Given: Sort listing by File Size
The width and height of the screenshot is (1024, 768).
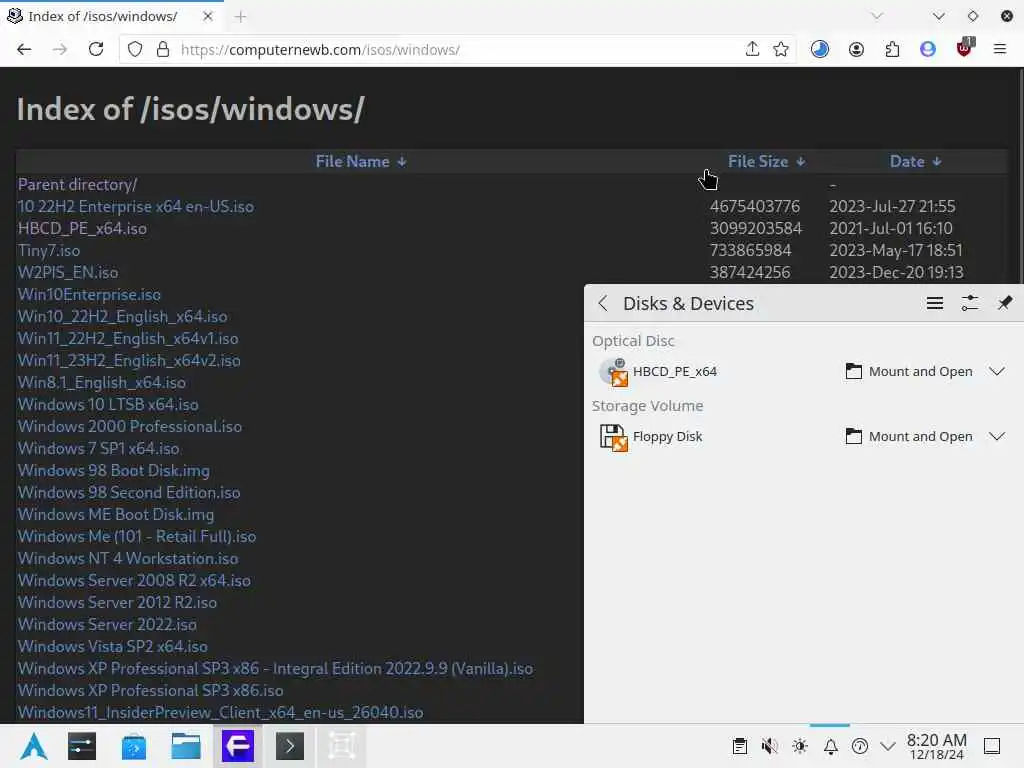Looking at the screenshot, I should click(766, 161).
